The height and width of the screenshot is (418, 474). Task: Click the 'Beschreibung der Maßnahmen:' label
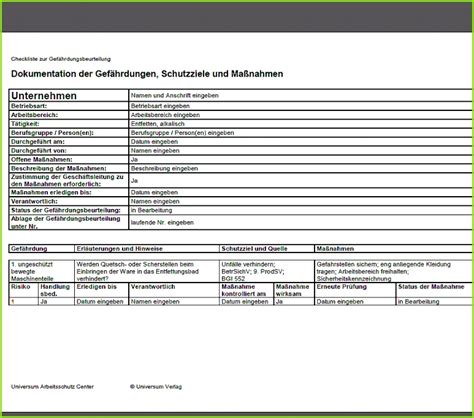(59, 169)
